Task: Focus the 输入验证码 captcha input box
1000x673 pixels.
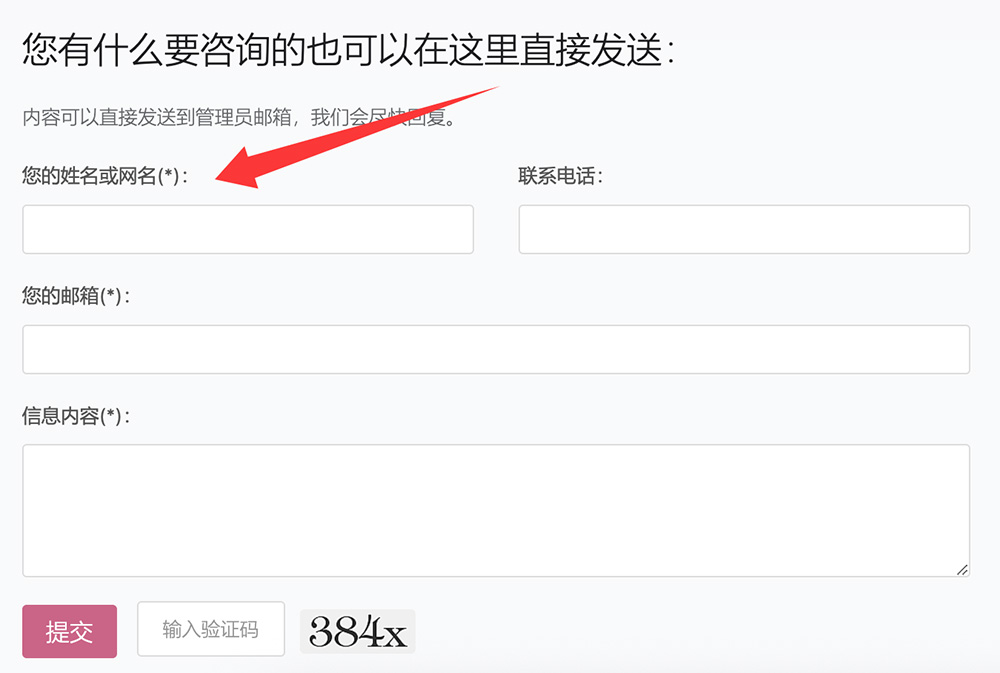Action: pos(210,629)
